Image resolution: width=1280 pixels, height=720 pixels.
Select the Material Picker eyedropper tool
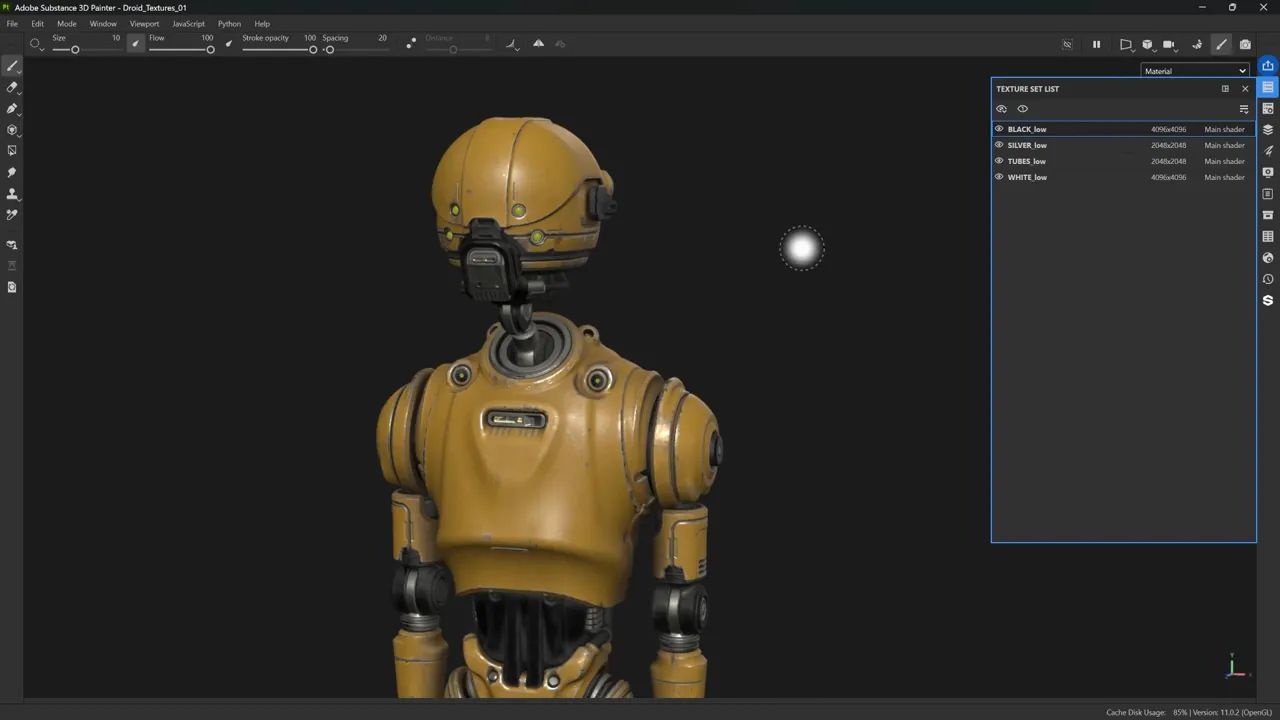pyautogui.click(x=12, y=215)
